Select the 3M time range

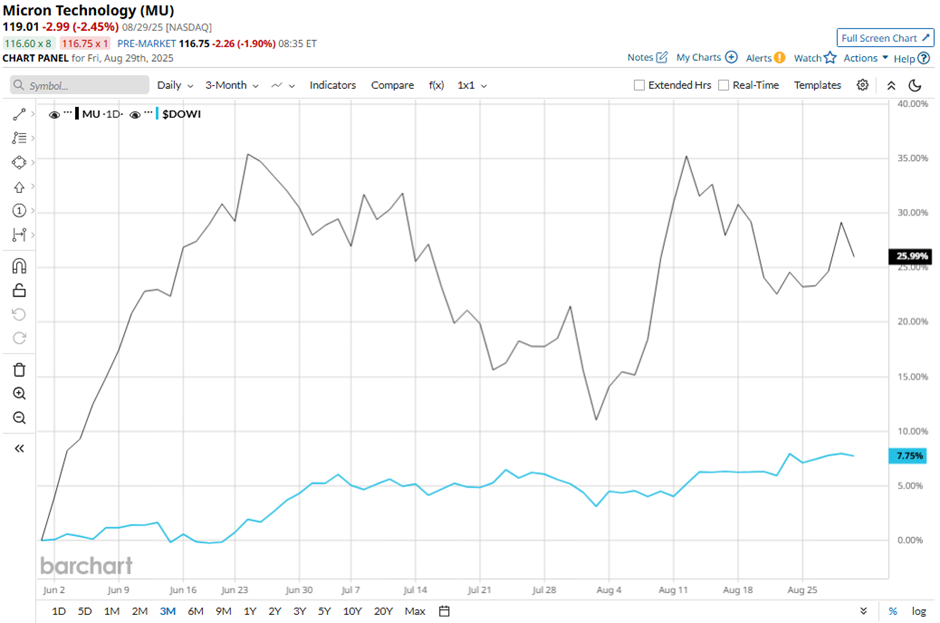[167, 611]
